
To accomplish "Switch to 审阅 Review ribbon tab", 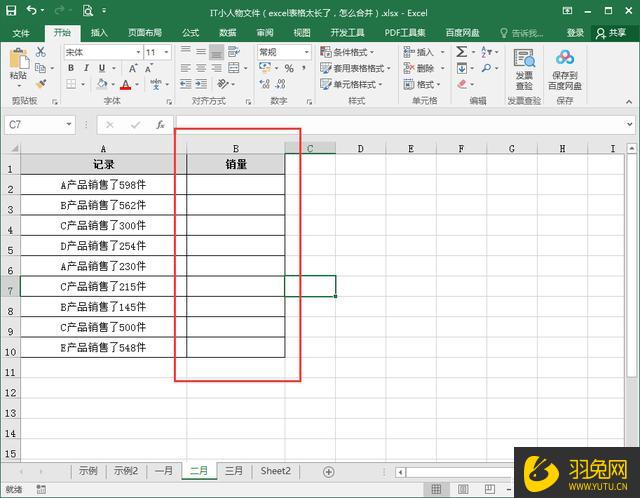I will 265,33.
